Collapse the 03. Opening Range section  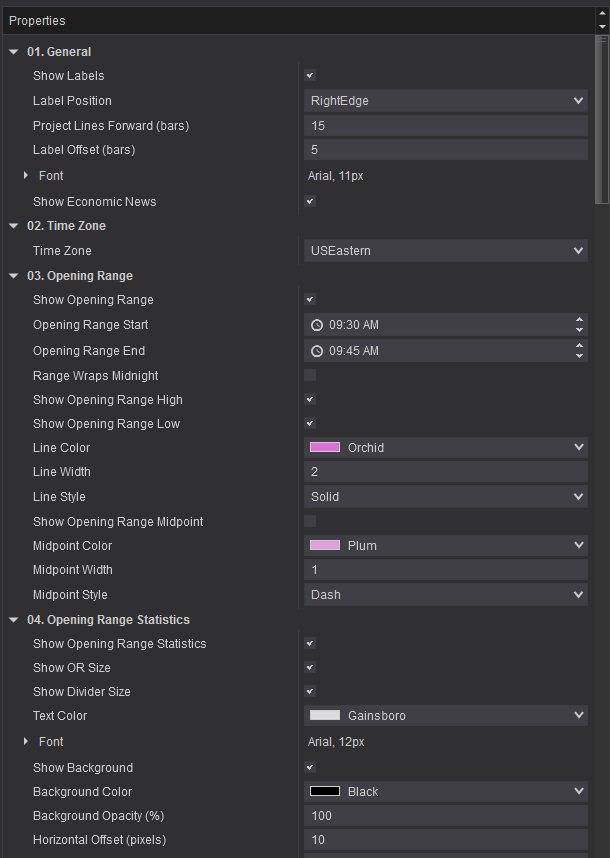coord(14,276)
